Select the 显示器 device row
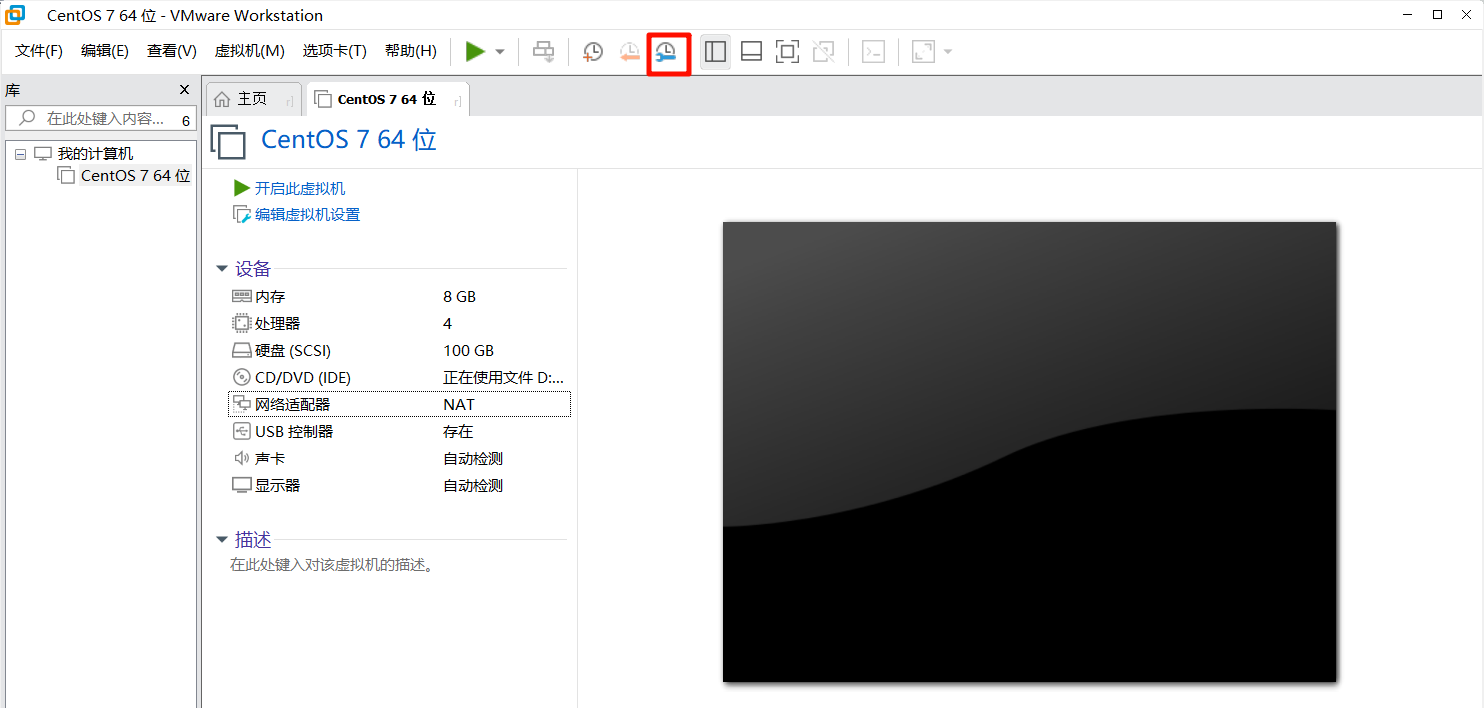Screen dimensions: 1484x708 [400, 486]
